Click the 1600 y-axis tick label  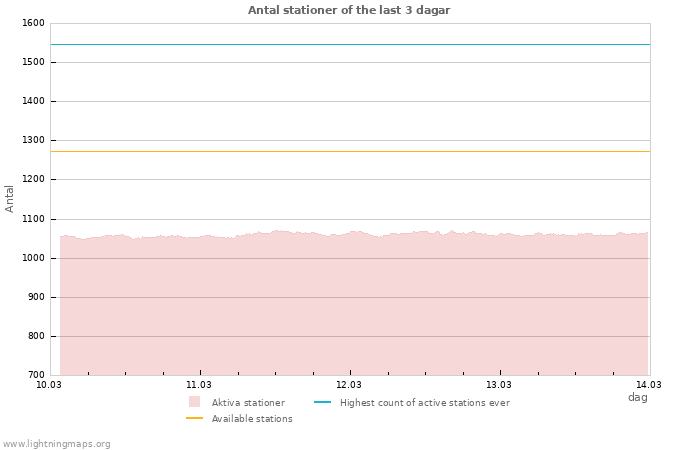coord(32,23)
